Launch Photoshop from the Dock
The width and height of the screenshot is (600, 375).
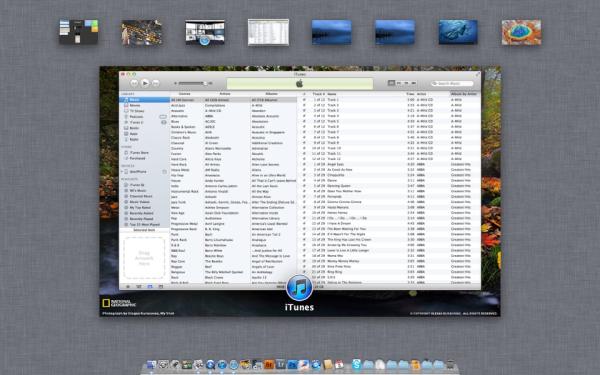pos(292,364)
